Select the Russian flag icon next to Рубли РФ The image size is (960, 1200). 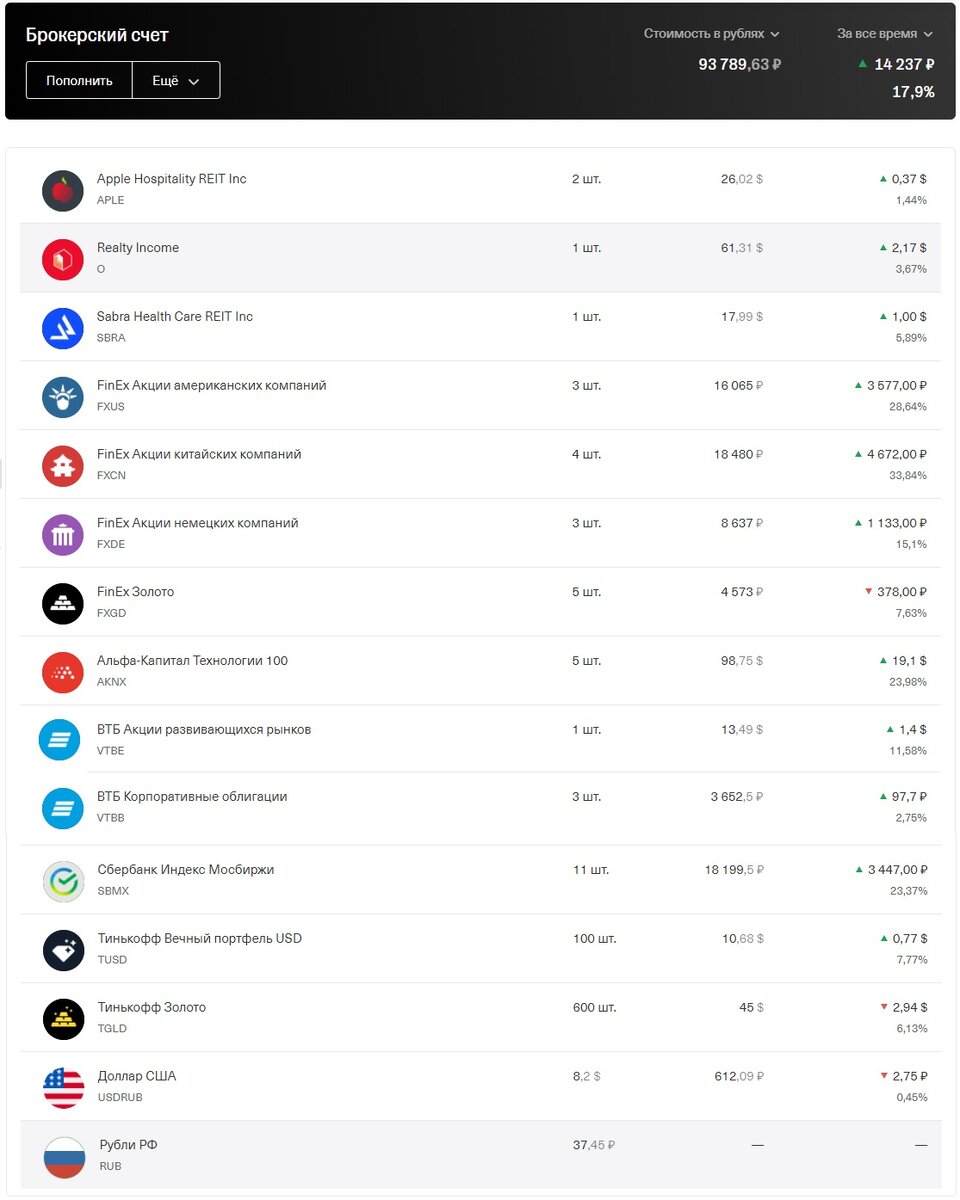(62, 1156)
